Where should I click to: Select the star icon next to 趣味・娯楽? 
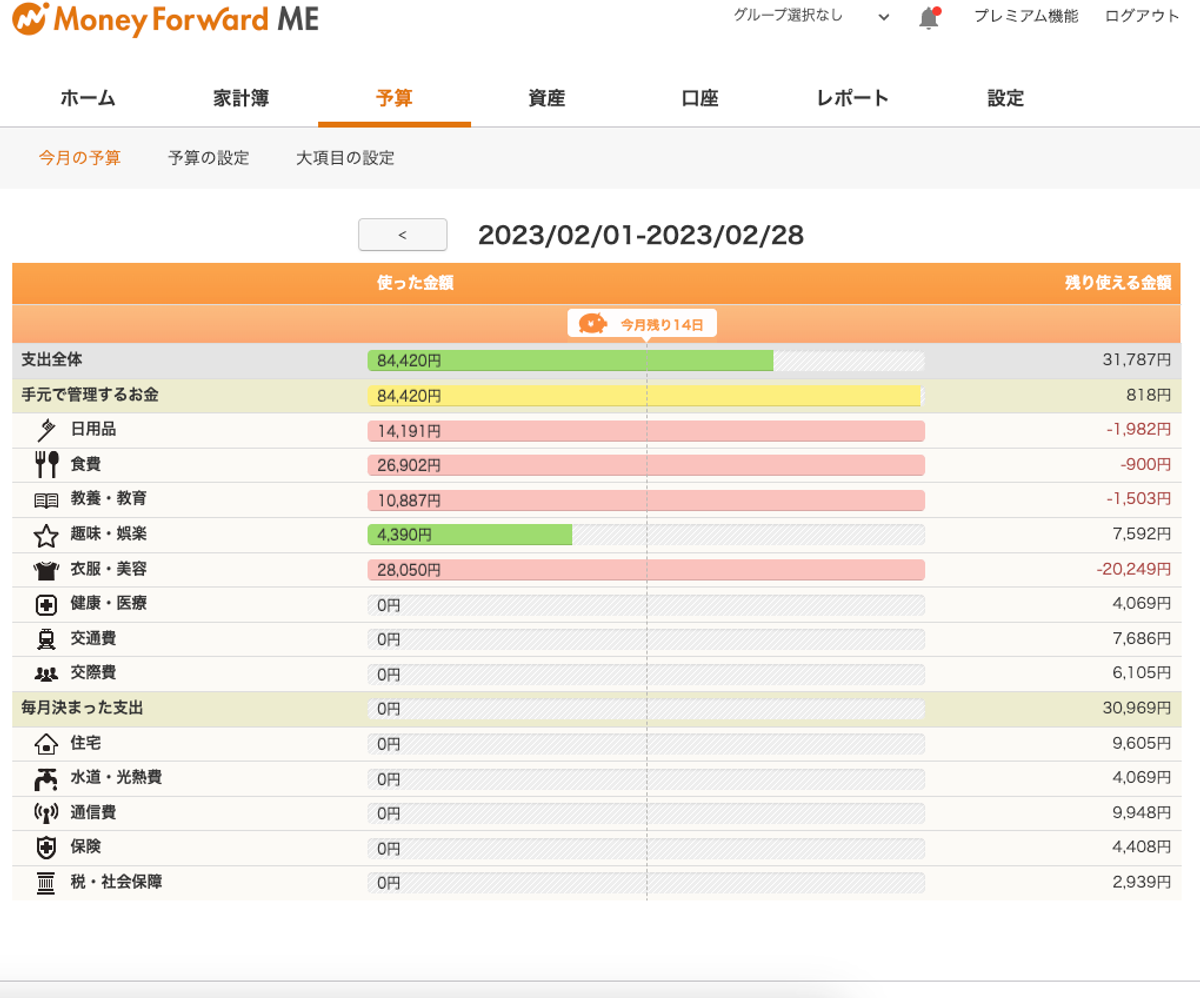45,534
